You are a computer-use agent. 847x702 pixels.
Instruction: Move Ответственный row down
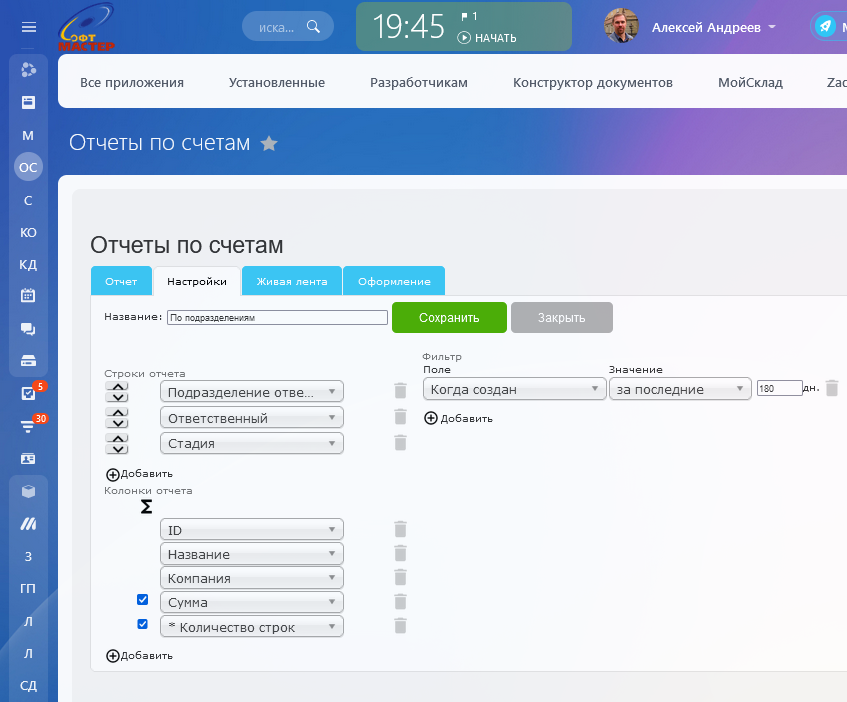pyautogui.click(x=117, y=423)
